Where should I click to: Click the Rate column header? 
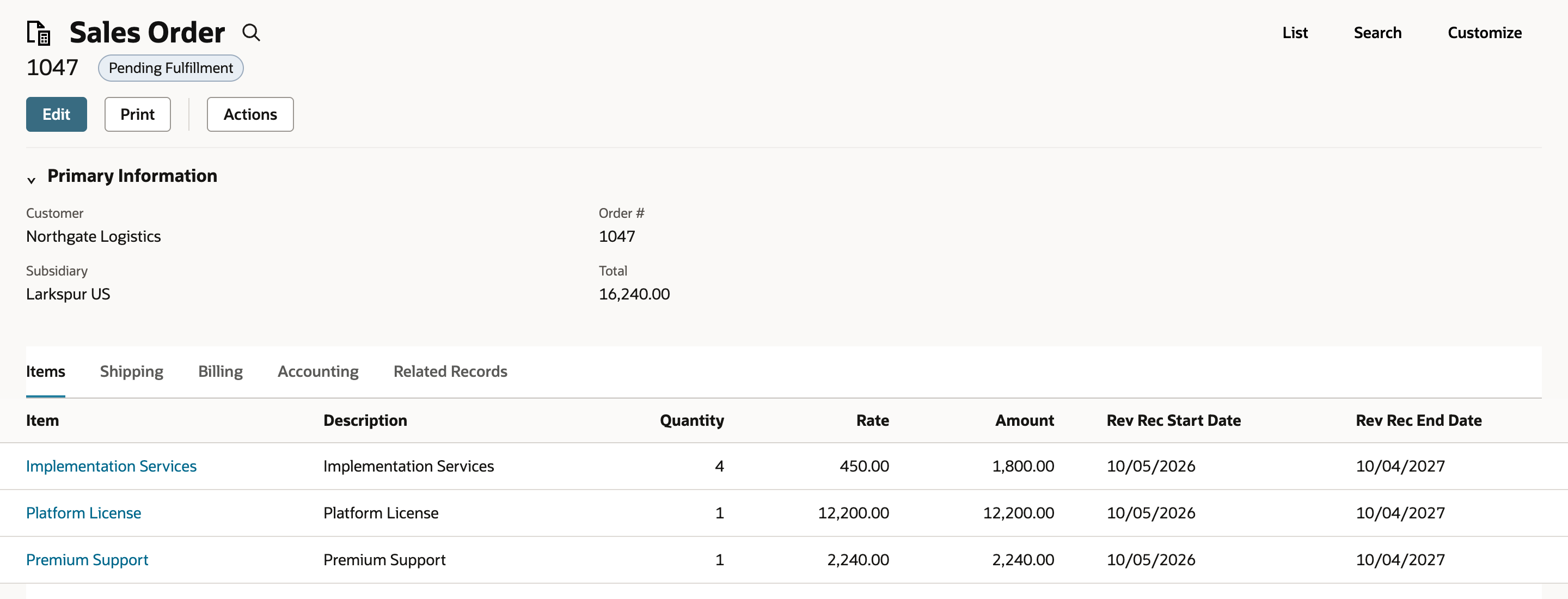click(x=873, y=420)
